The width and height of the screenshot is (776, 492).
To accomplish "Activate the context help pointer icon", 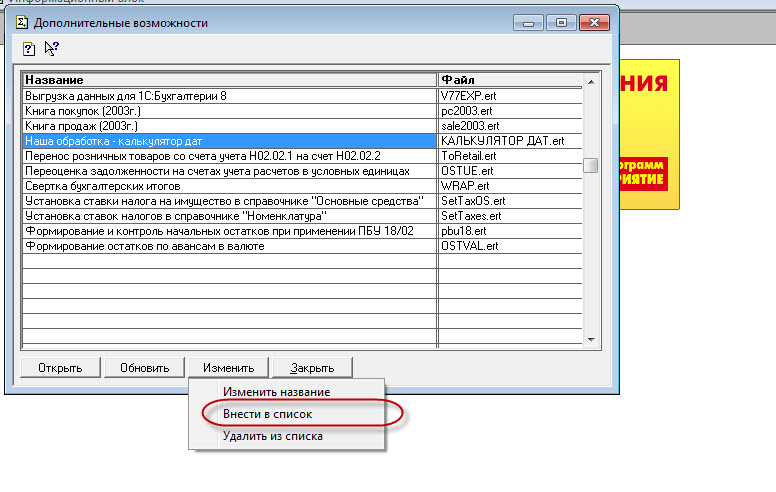I will click(51, 48).
